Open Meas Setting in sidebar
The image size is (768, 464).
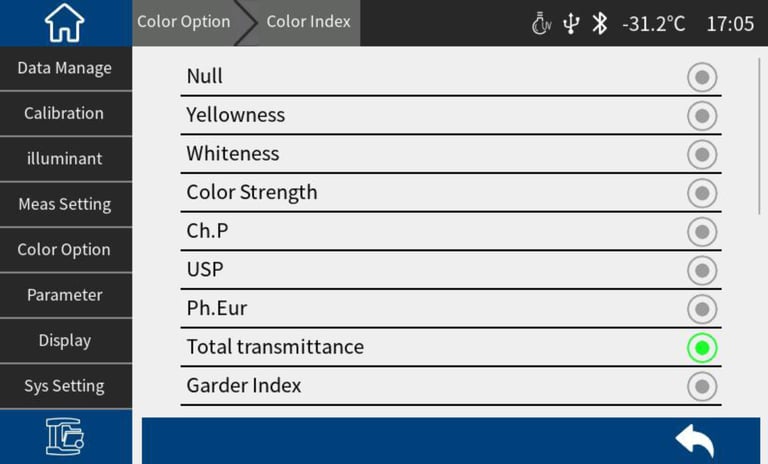(x=65, y=204)
